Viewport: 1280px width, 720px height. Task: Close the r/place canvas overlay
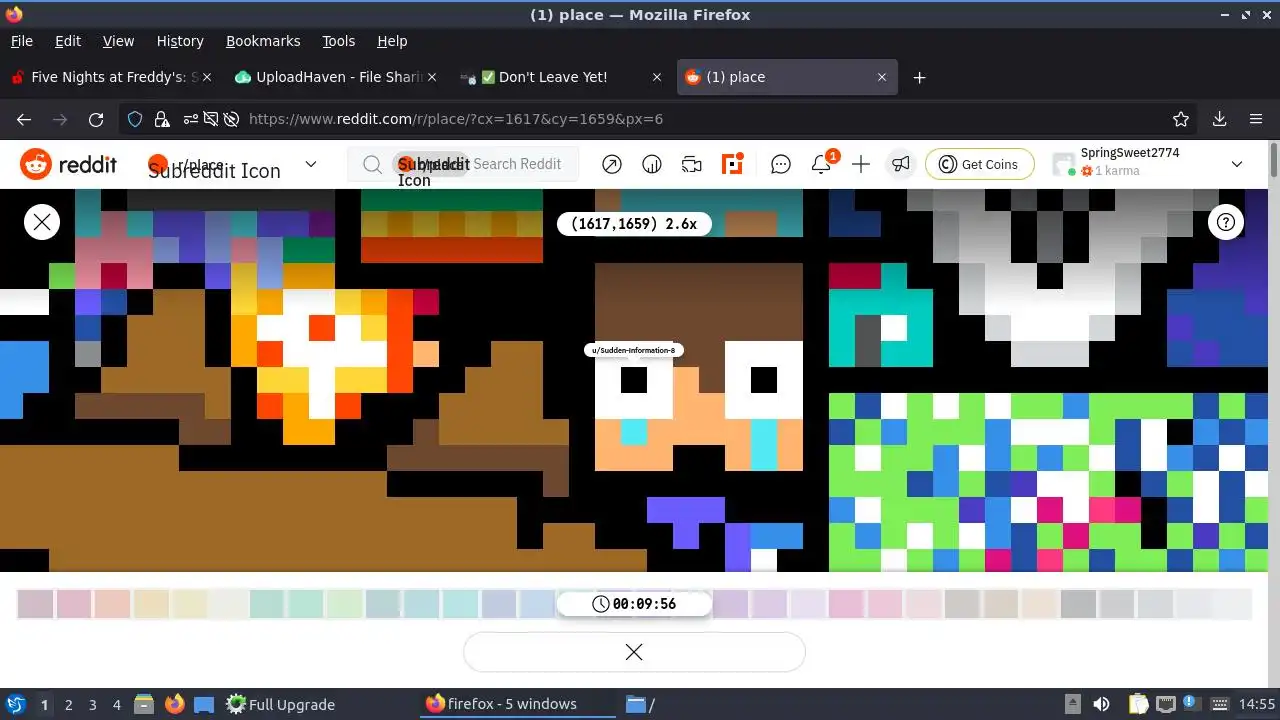42,222
